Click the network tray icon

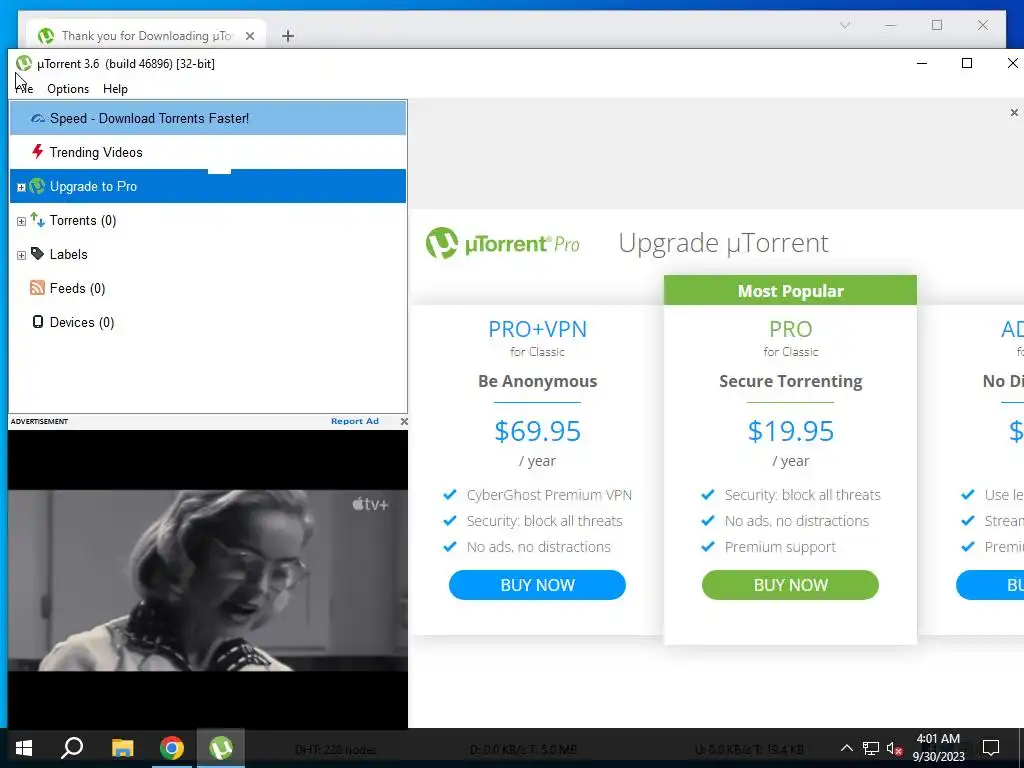click(x=871, y=748)
